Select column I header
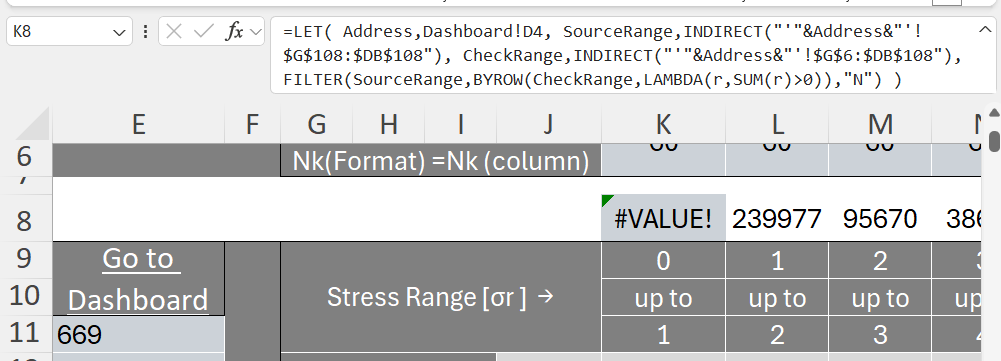Screen dimensions: 1001x361 pyautogui.click(x=460, y=125)
